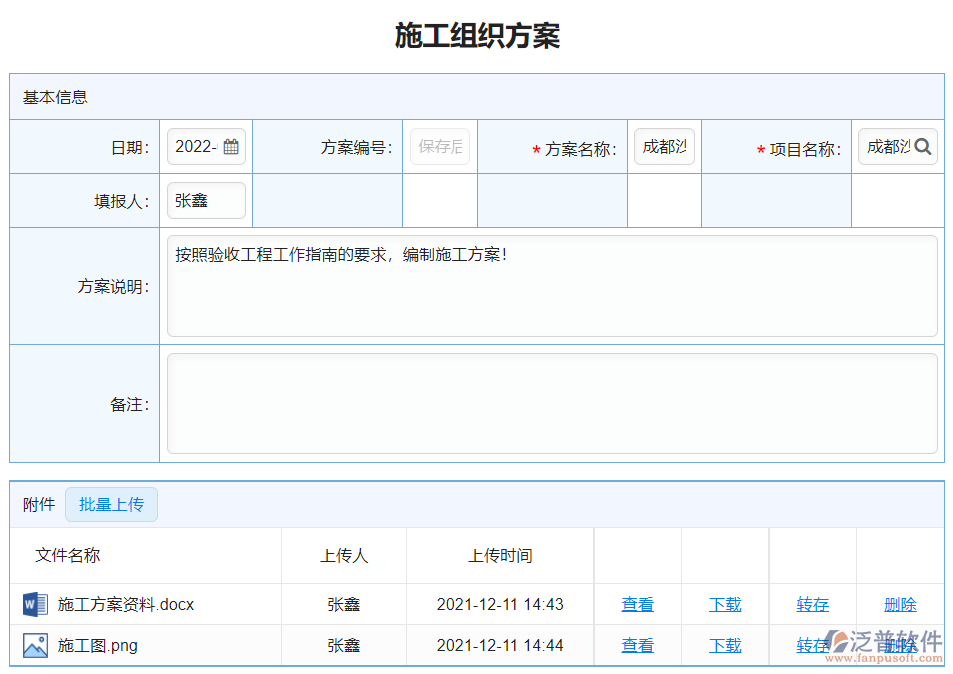Screen dimensions: 953x674
Task: Click 转存 for 施工方案资料.docx
Action: pos(812,604)
